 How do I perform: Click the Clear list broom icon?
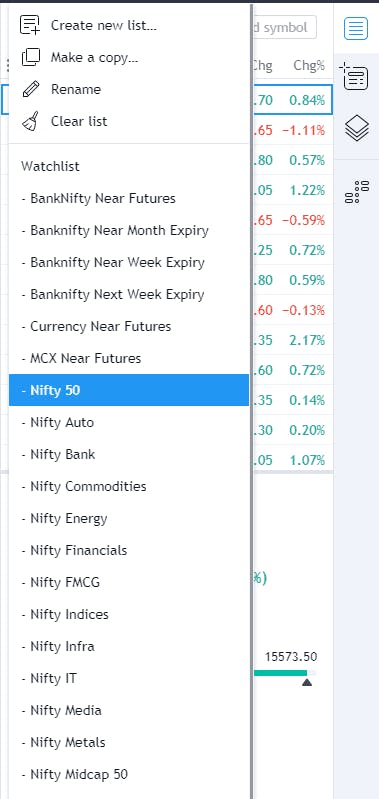click(31, 121)
